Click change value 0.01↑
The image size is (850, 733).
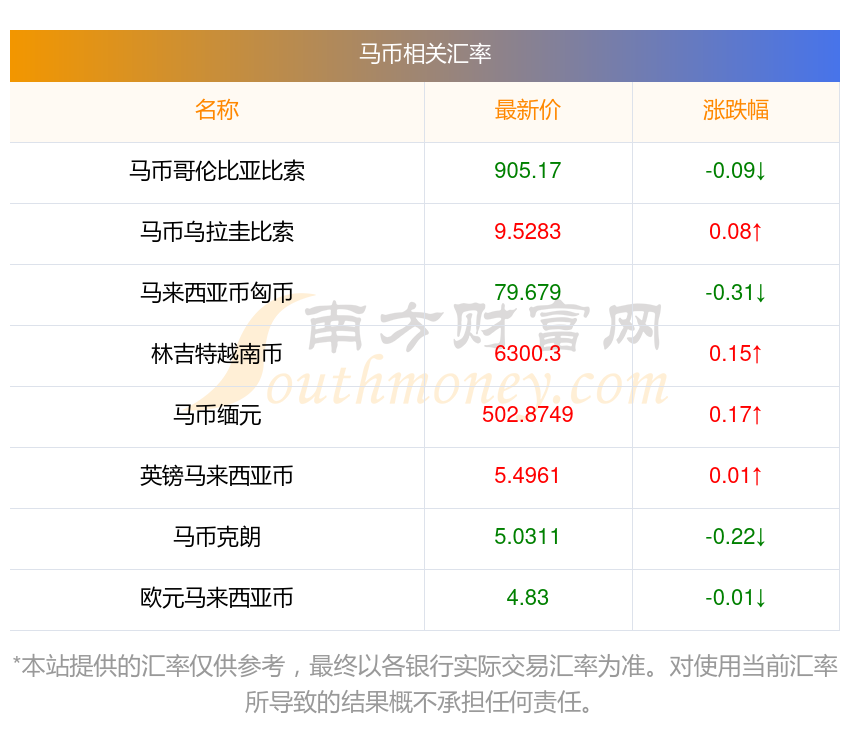coord(736,475)
